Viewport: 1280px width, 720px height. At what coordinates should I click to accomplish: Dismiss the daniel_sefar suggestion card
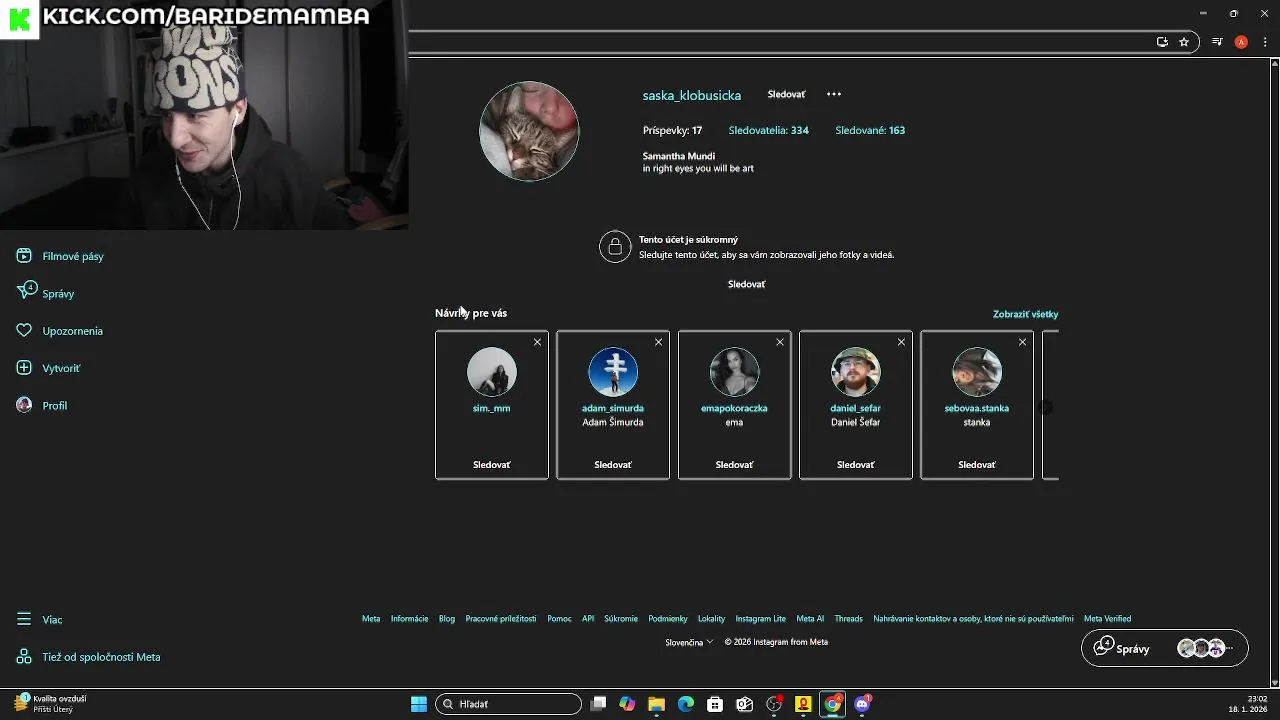(901, 342)
